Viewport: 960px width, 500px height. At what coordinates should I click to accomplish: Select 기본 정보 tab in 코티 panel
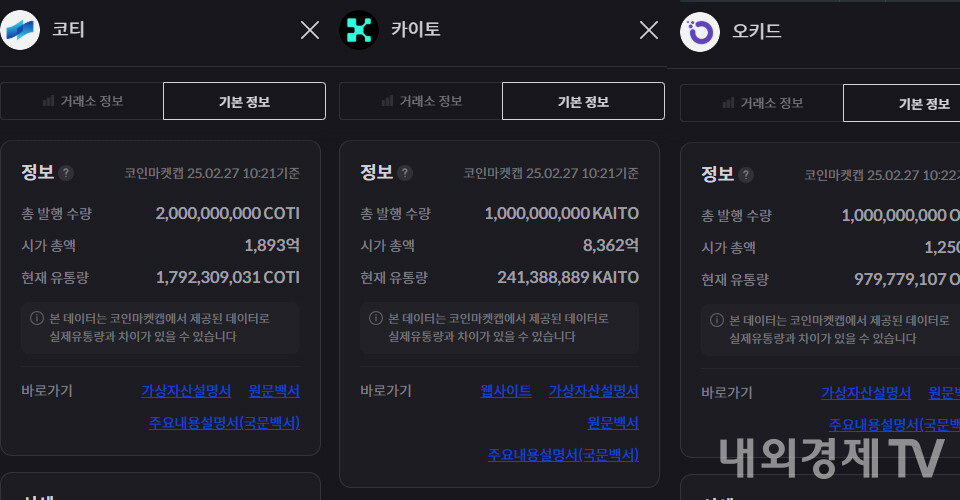pyautogui.click(x=244, y=101)
